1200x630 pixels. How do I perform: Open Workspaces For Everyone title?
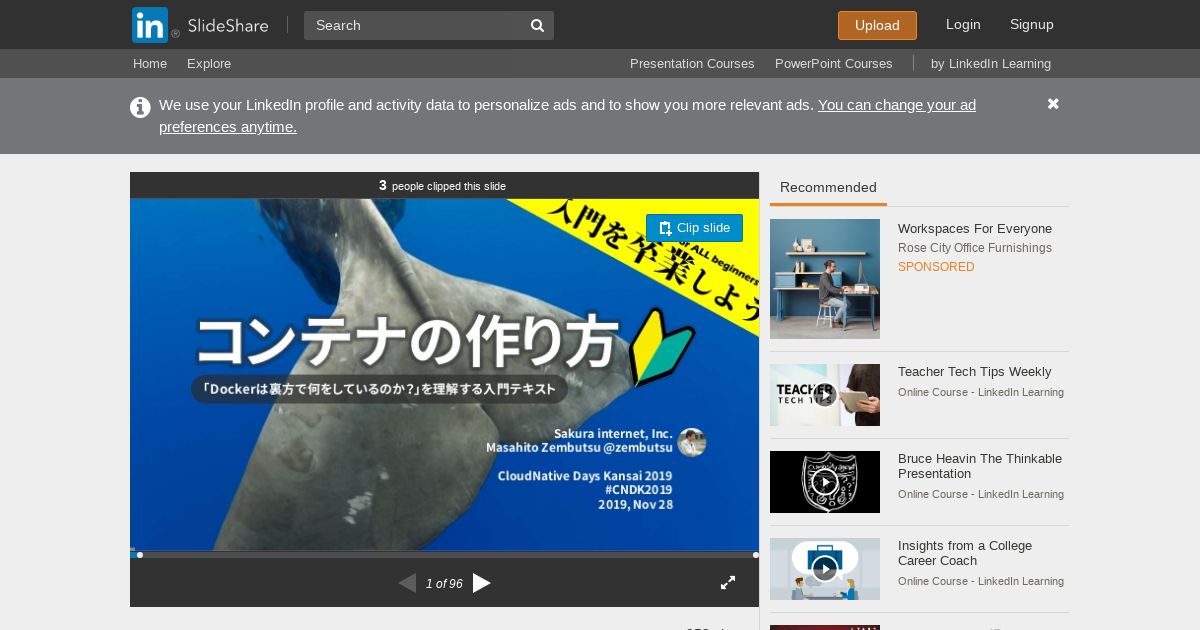pyautogui.click(x=975, y=229)
